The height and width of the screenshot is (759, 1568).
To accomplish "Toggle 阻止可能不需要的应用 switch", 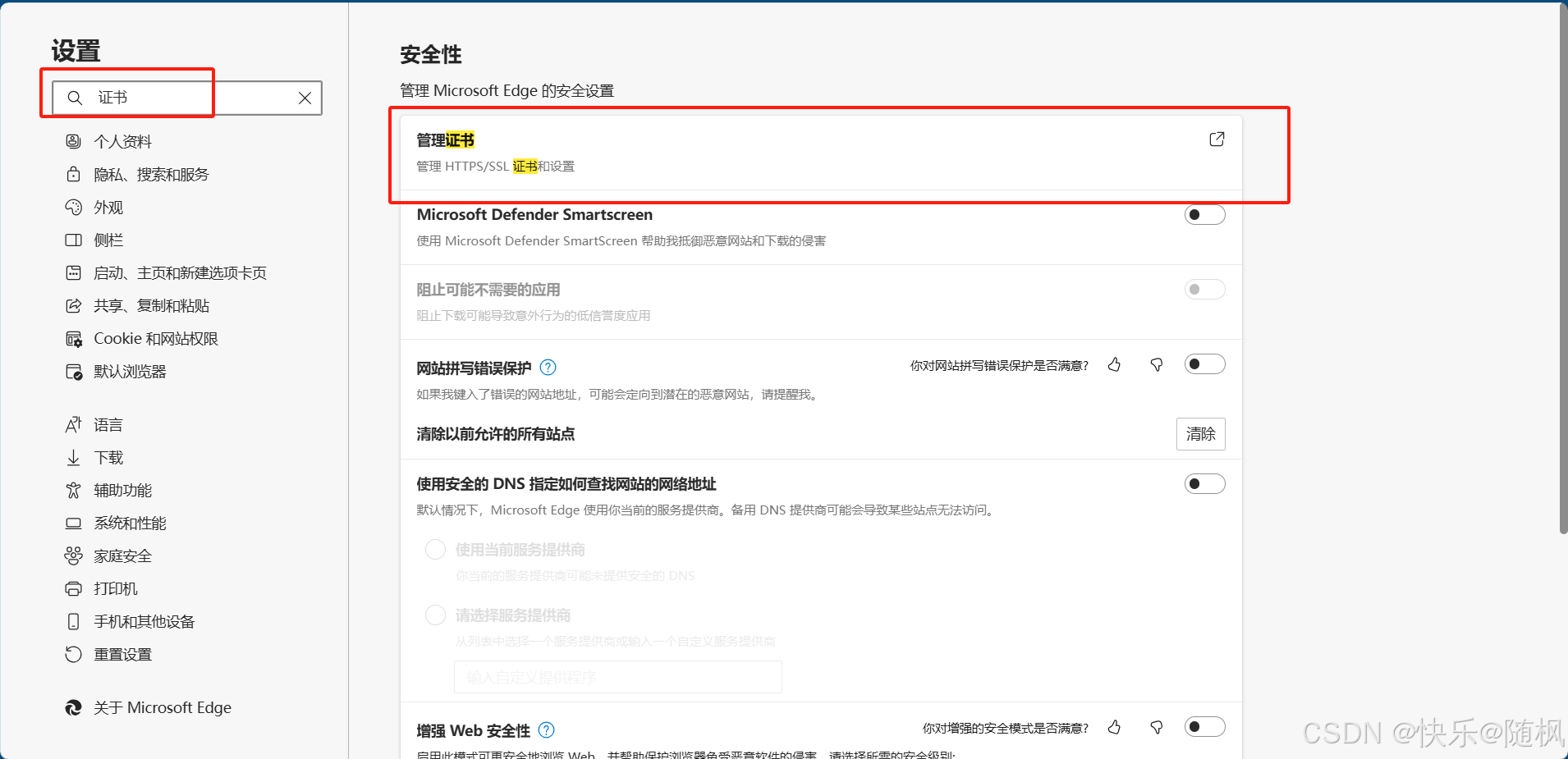I will click(1204, 290).
